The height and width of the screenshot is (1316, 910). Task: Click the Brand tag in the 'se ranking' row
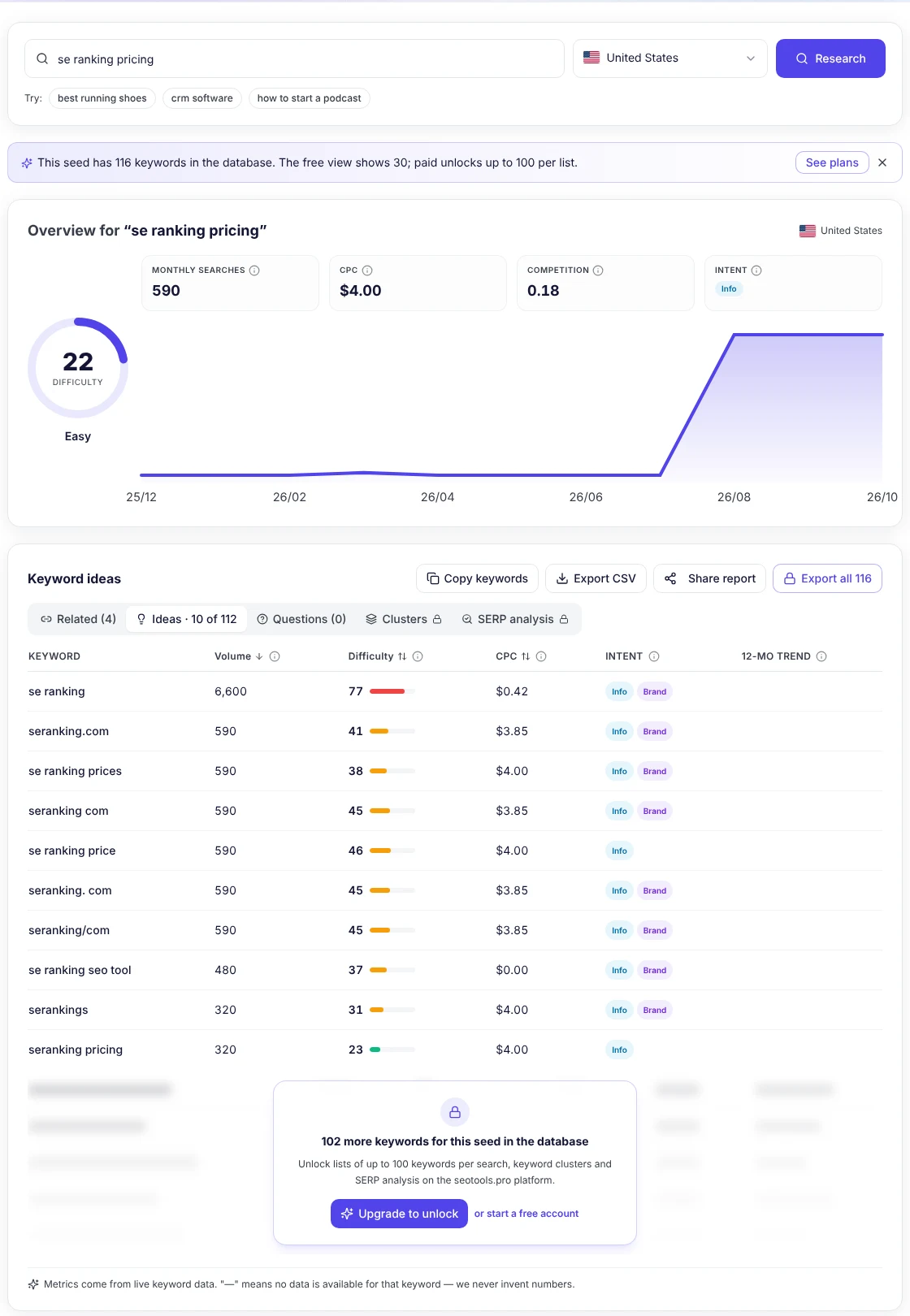pos(655,691)
